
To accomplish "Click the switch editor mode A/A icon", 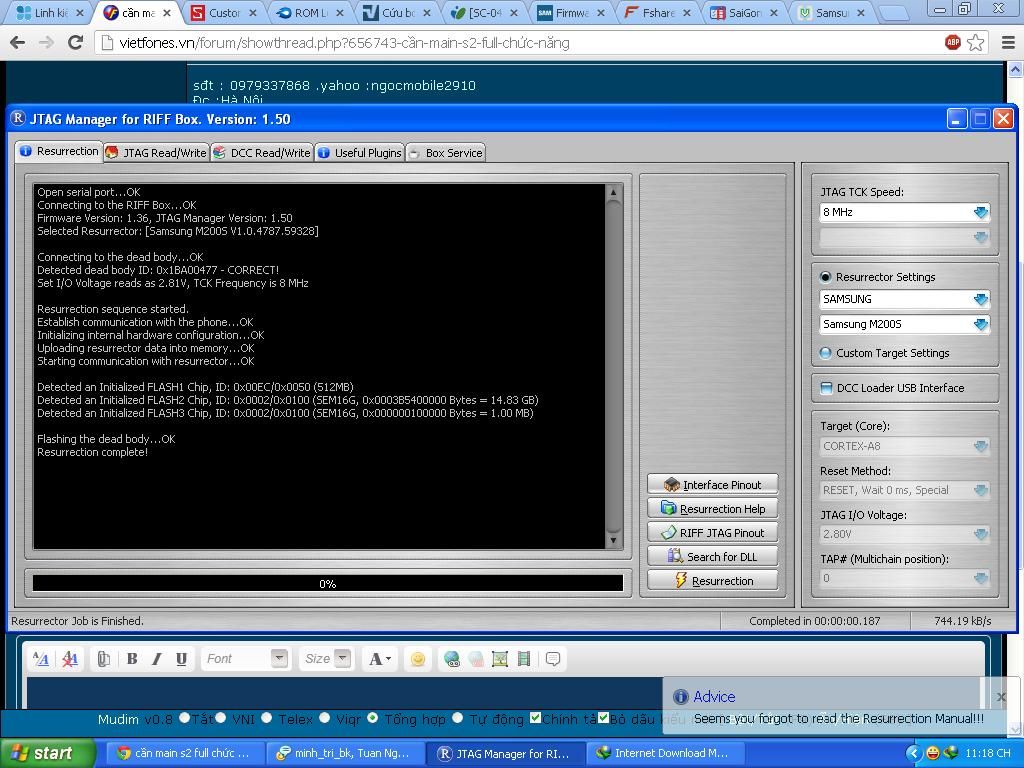I will (x=40, y=658).
